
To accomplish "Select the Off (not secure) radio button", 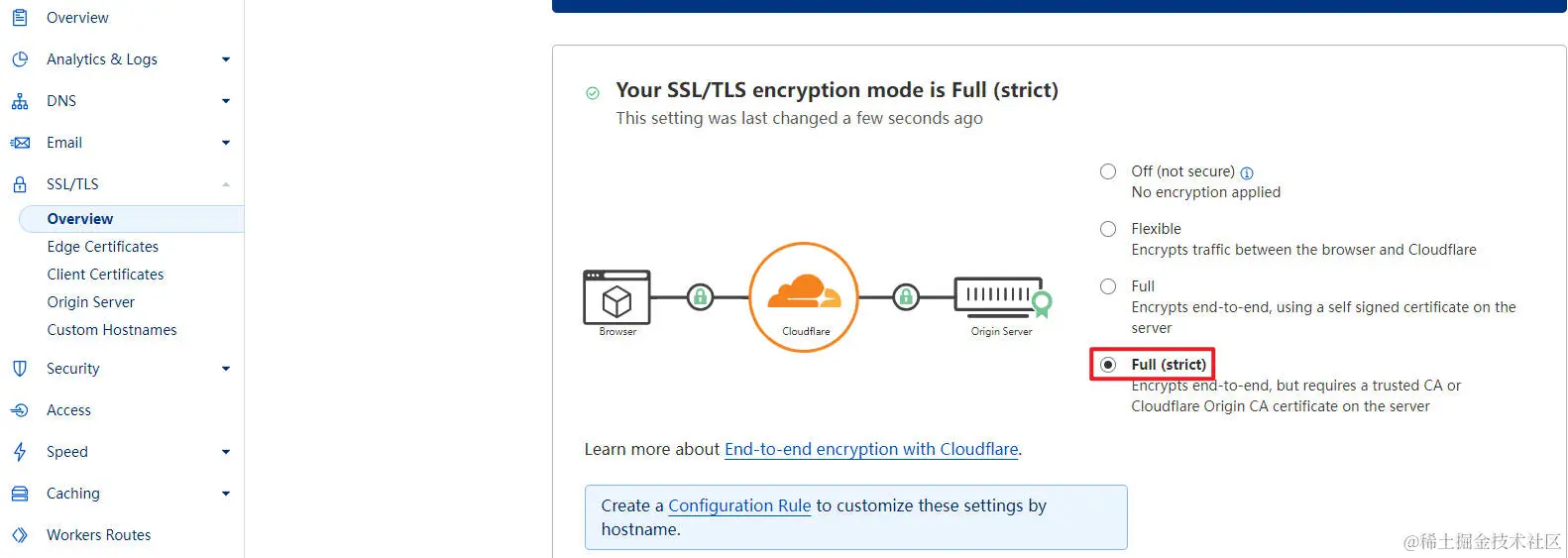I will 1108,171.
